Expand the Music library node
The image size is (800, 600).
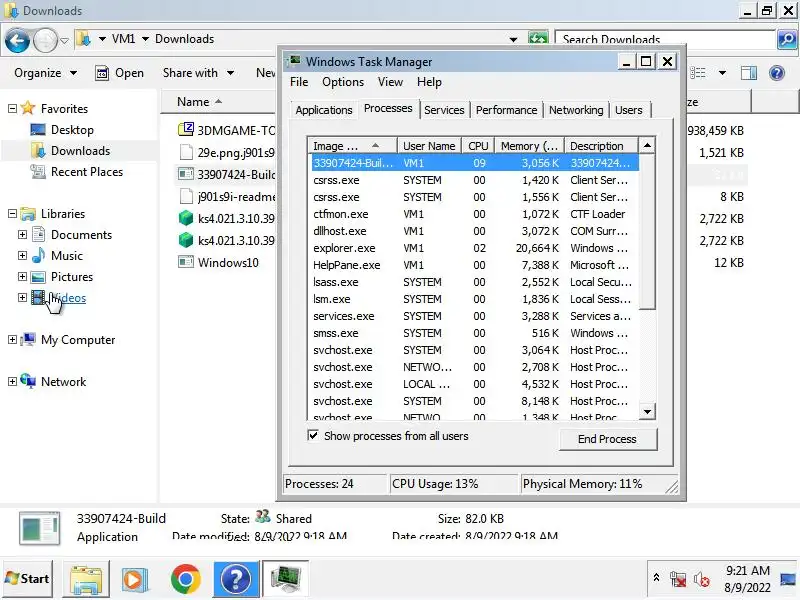(22, 255)
